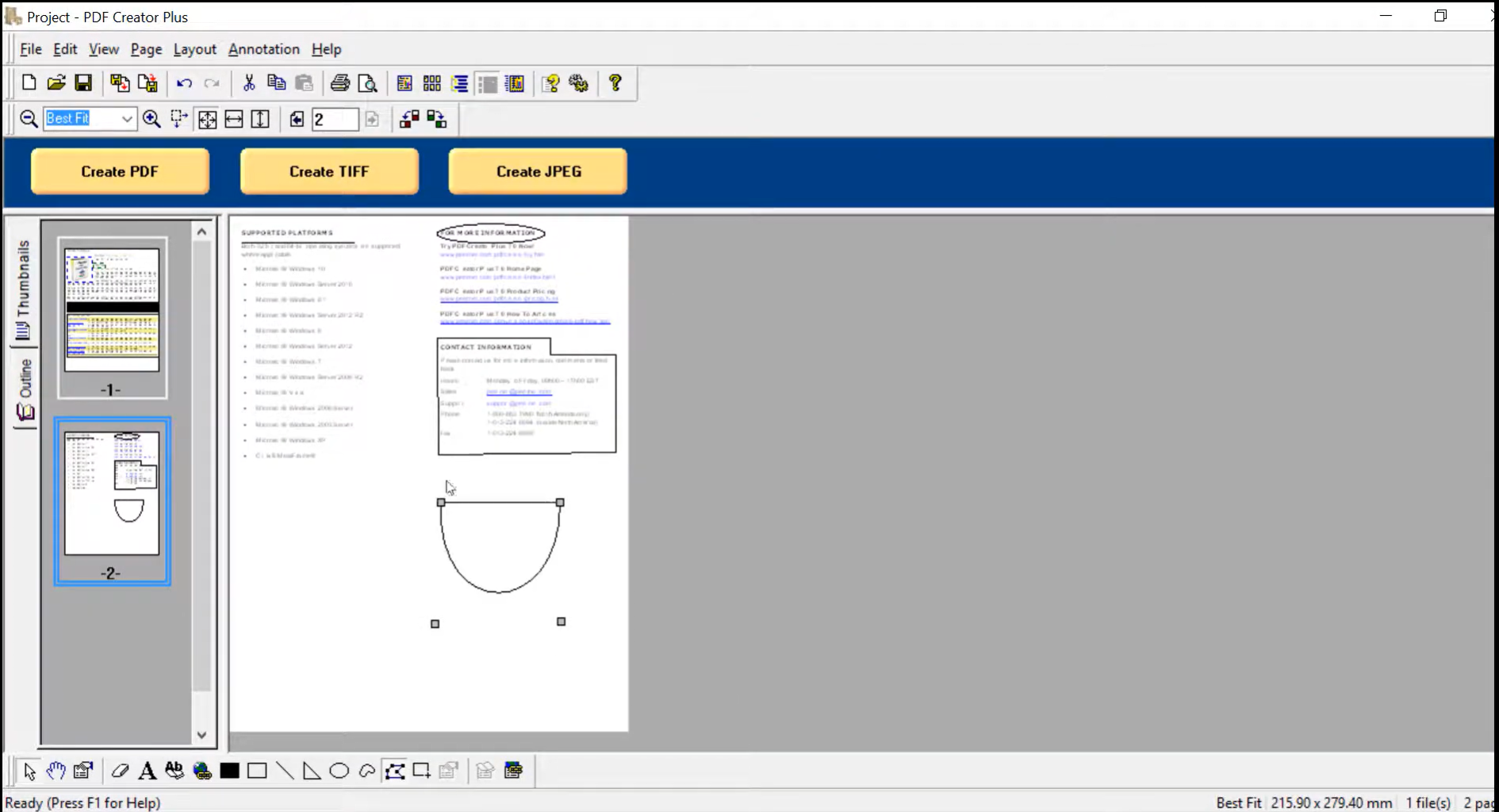
Task: Save the project with the floppy disk icon
Action: pos(83,83)
